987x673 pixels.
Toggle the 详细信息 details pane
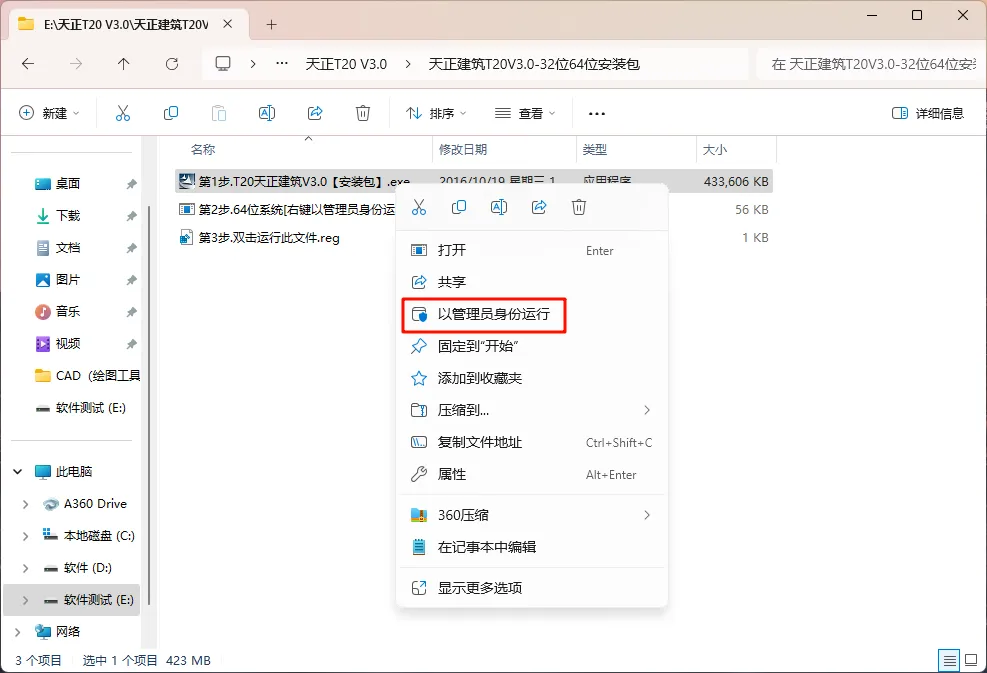tap(928, 113)
